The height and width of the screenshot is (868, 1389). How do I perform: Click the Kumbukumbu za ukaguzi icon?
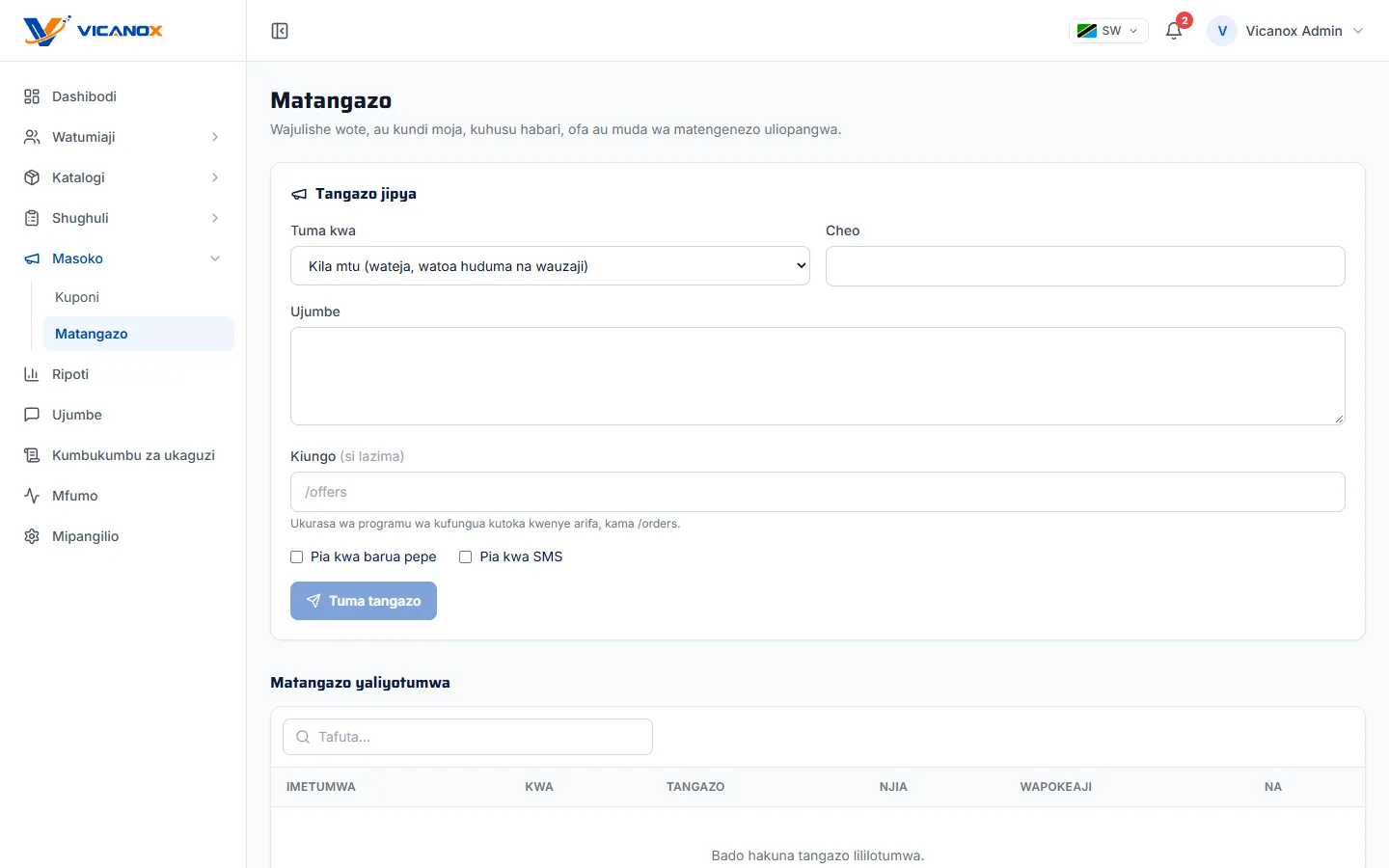coord(32,455)
